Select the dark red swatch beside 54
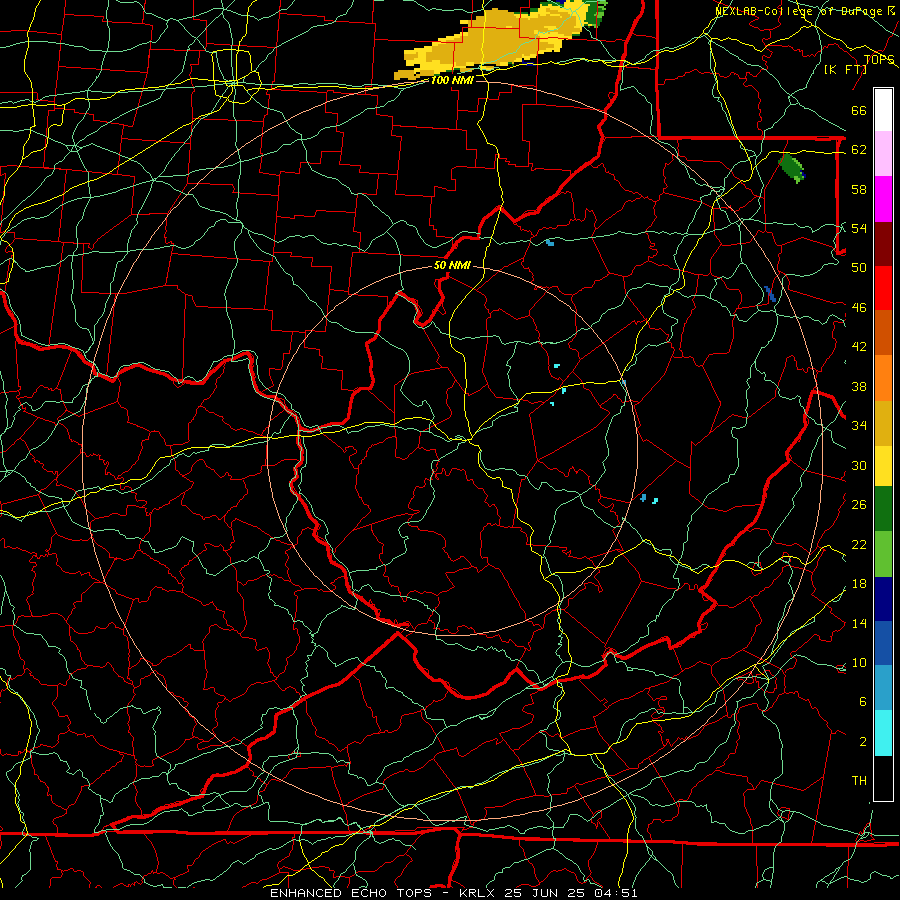The width and height of the screenshot is (900, 900). click(883, 243)
